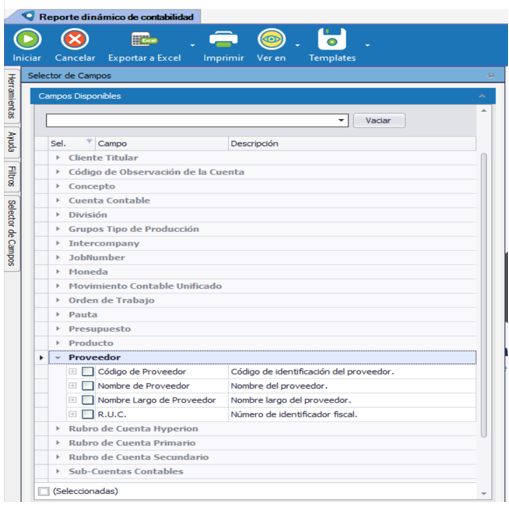Click the Descripción column header
The width and height of the screenshot is (509, 505).
(352, 144)
